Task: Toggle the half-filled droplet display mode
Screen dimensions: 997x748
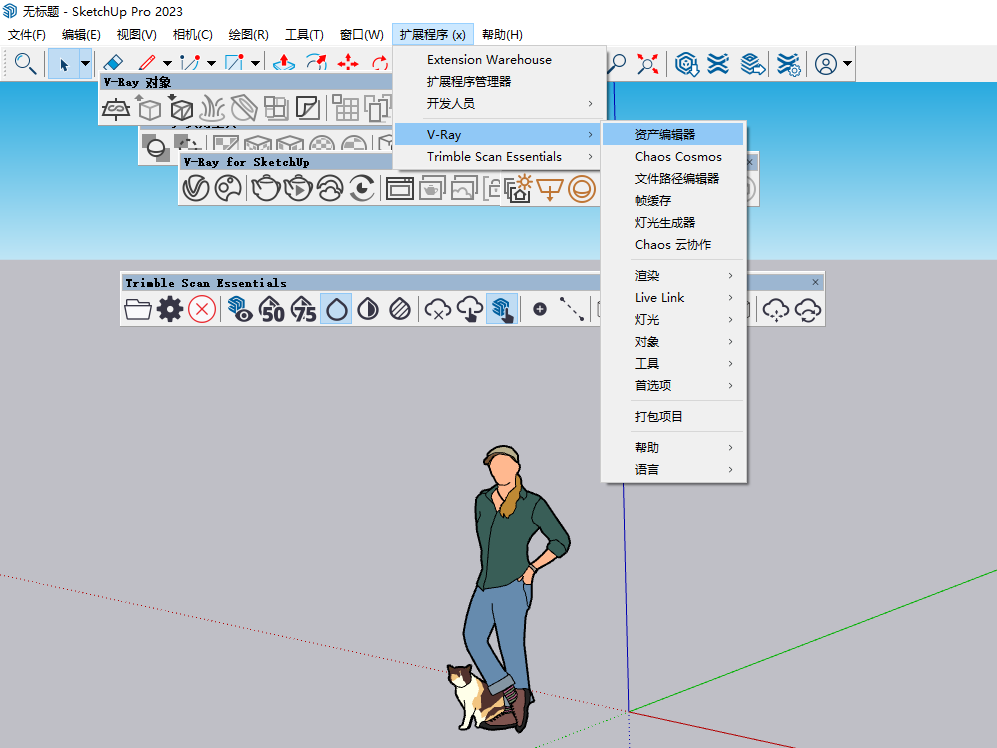Action: [x=368, y=310]
